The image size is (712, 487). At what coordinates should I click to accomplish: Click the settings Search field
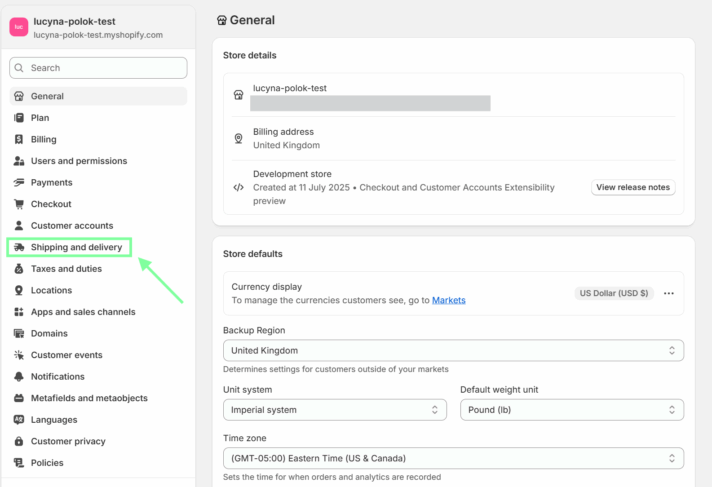pos(98,68)
